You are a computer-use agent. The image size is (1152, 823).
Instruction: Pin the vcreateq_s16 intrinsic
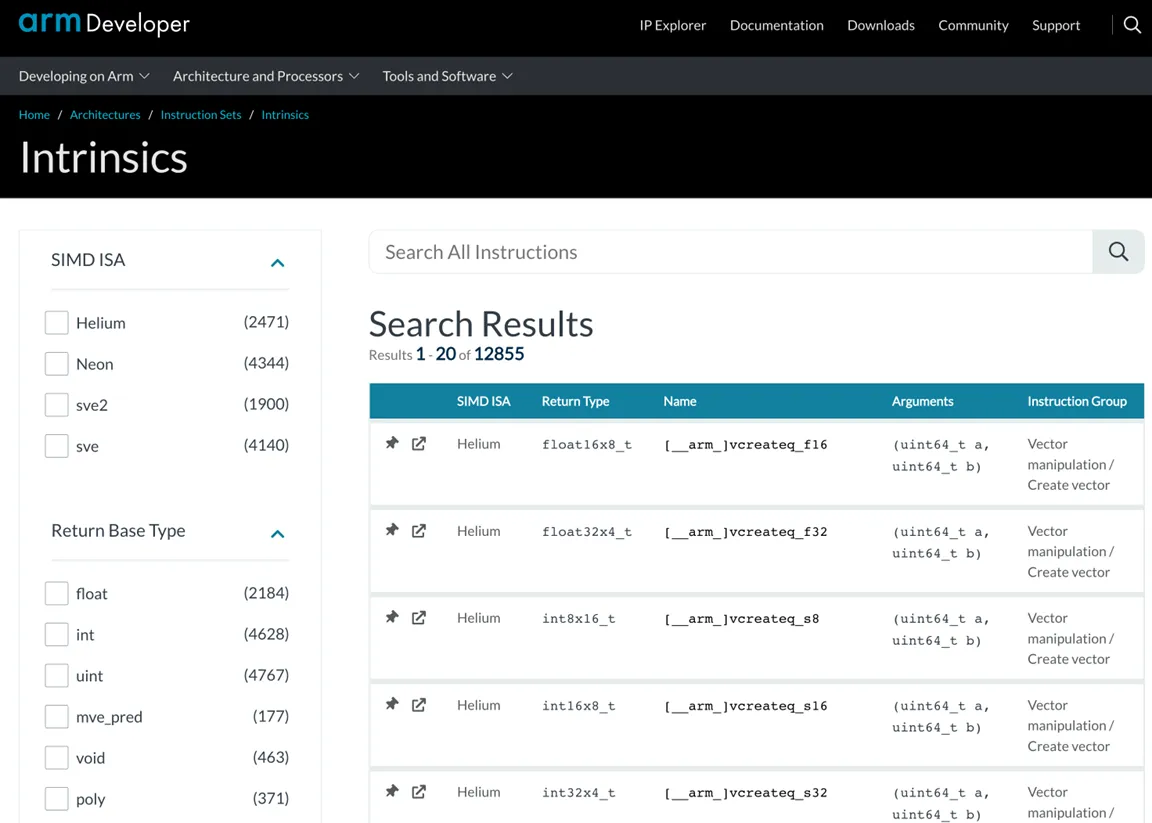[x=392, y=704]
